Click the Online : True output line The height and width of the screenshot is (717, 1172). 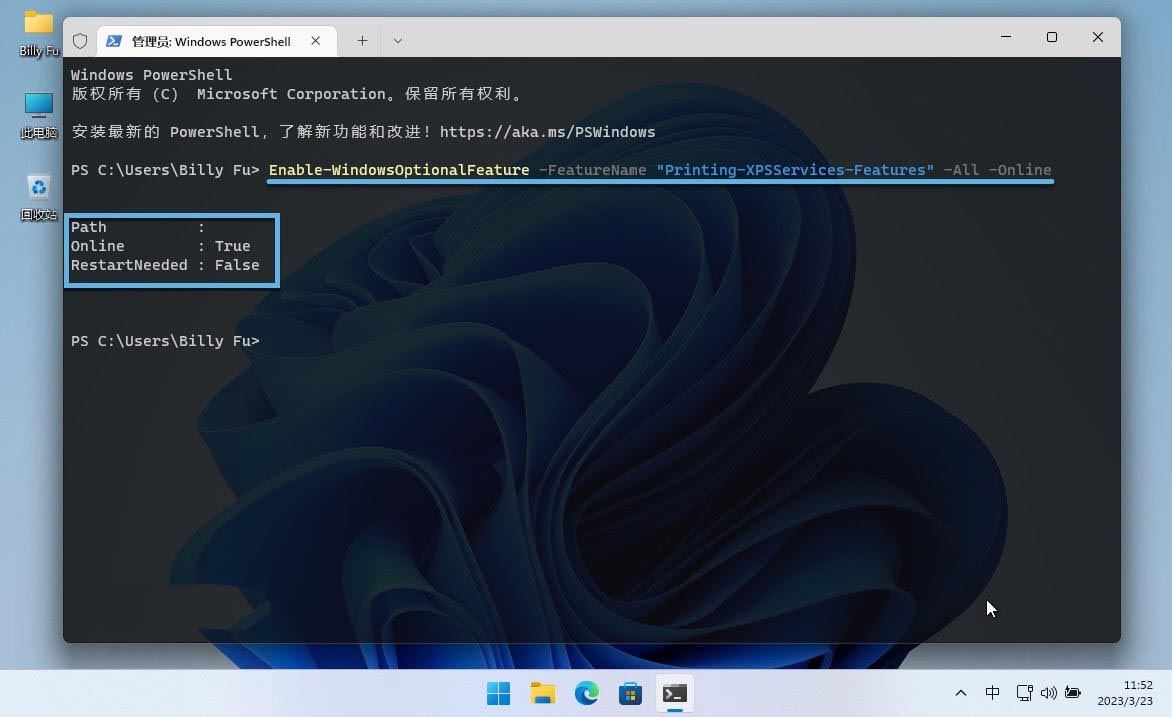161,246
